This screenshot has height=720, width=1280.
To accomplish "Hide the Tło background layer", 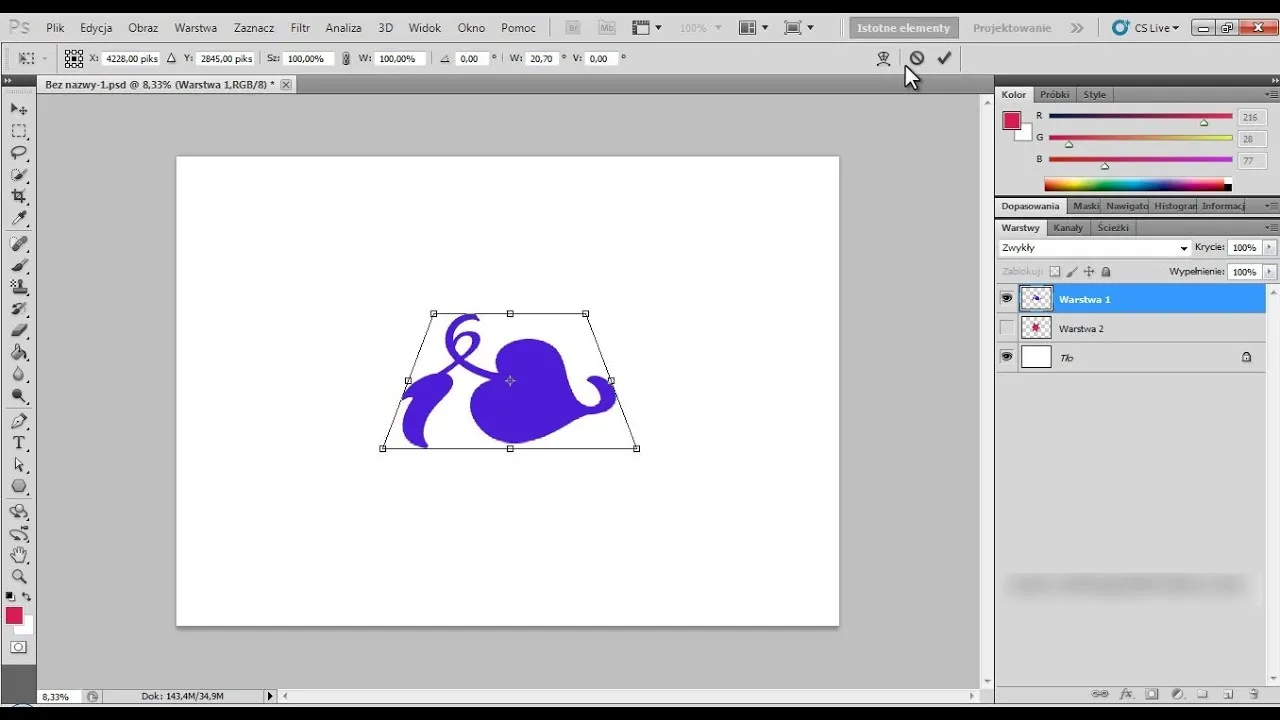I will pyautogui.click(x=1007, y=357).
